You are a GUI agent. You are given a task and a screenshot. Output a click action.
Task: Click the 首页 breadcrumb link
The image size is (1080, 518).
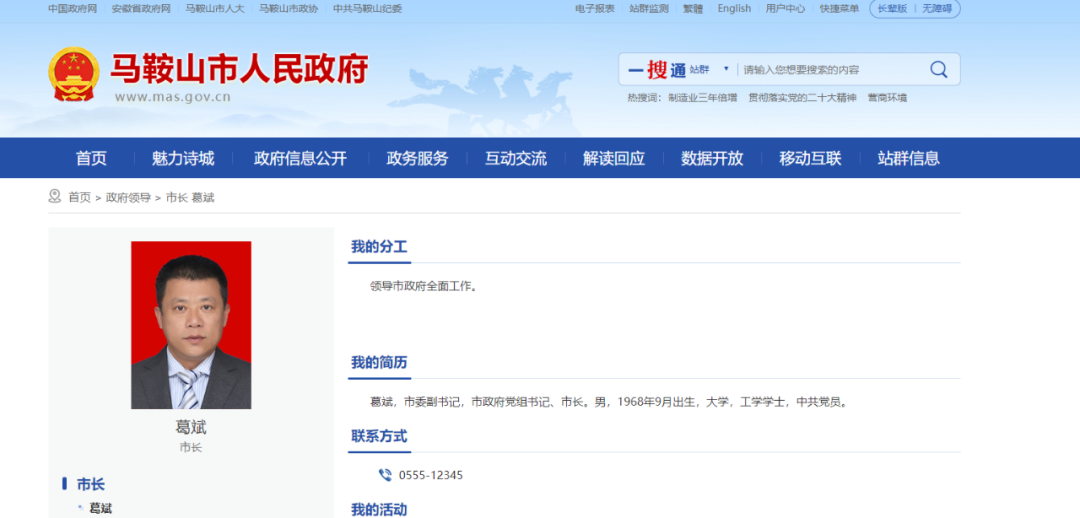click(x=79, y=198)
